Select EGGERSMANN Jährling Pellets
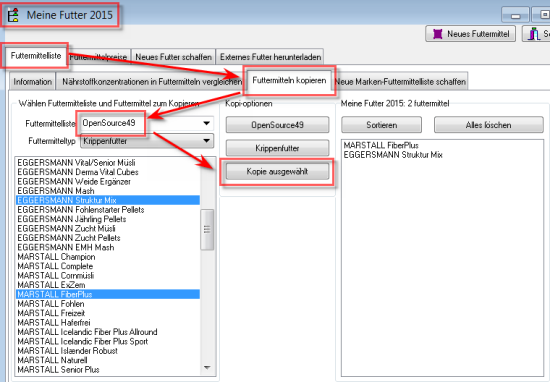 coord(108,219)
